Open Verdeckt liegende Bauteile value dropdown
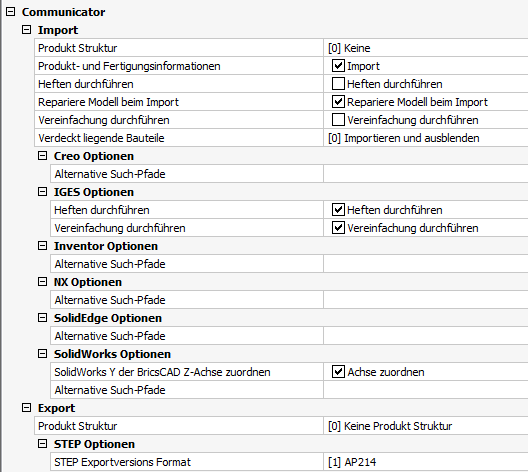Image resolution: width=528 pixels, height=472 pixels. click(x=426, y=138)
